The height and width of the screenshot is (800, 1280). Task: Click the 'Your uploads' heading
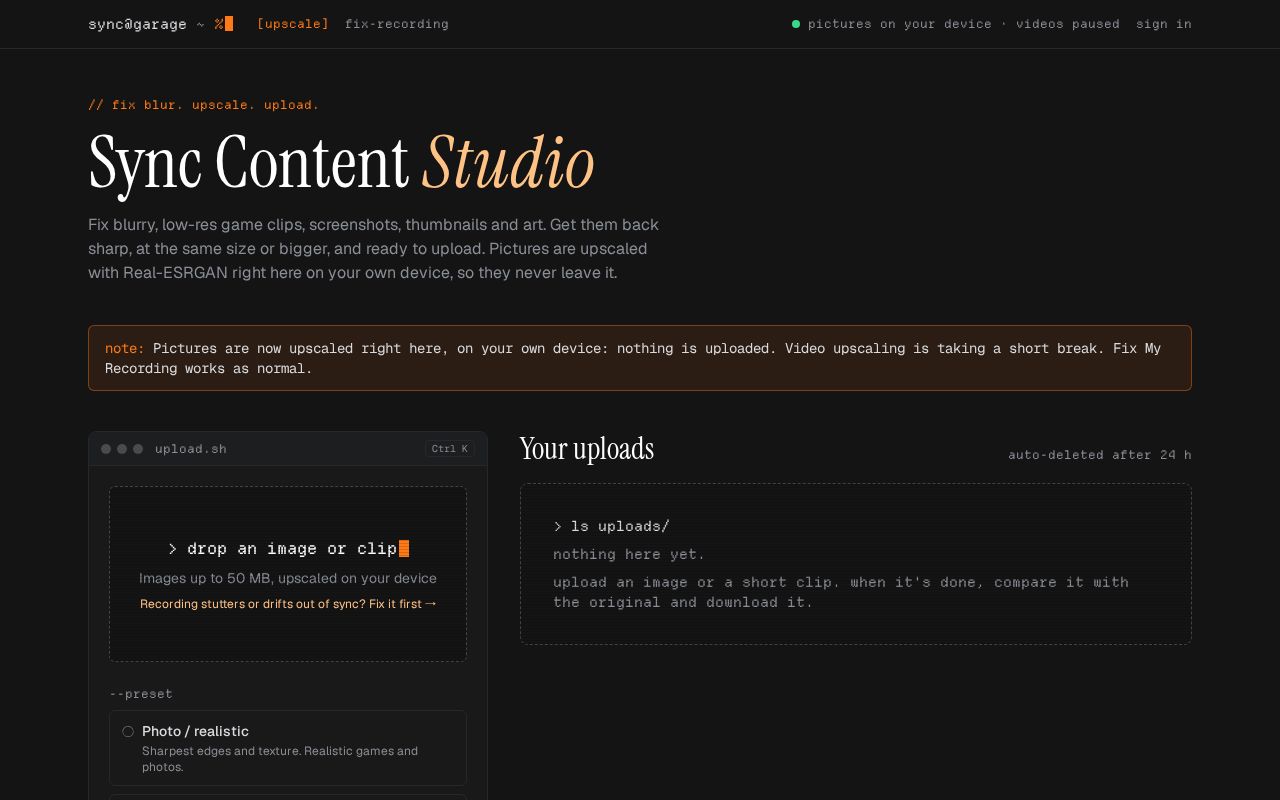coord(587,450)
